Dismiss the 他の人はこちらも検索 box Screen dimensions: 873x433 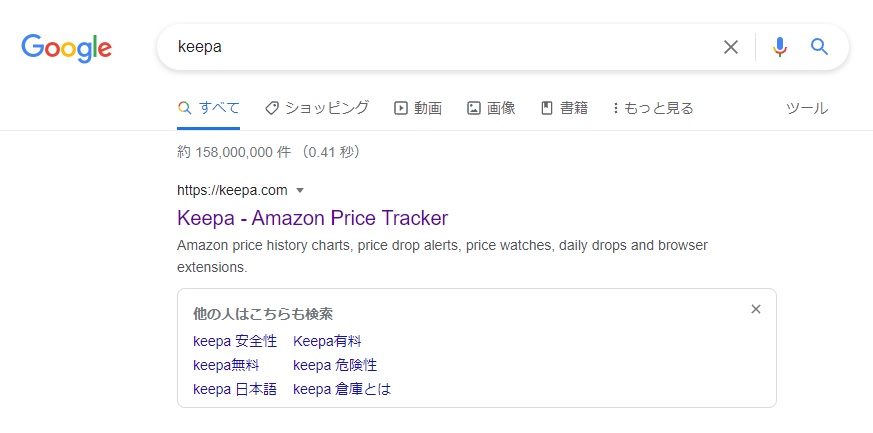(x=756, y=309)
